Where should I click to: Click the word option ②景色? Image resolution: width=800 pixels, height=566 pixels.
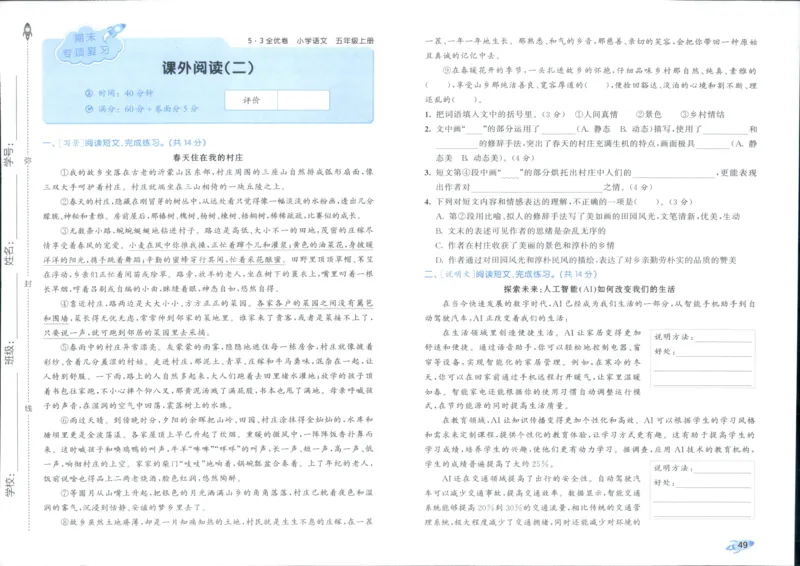648,114
